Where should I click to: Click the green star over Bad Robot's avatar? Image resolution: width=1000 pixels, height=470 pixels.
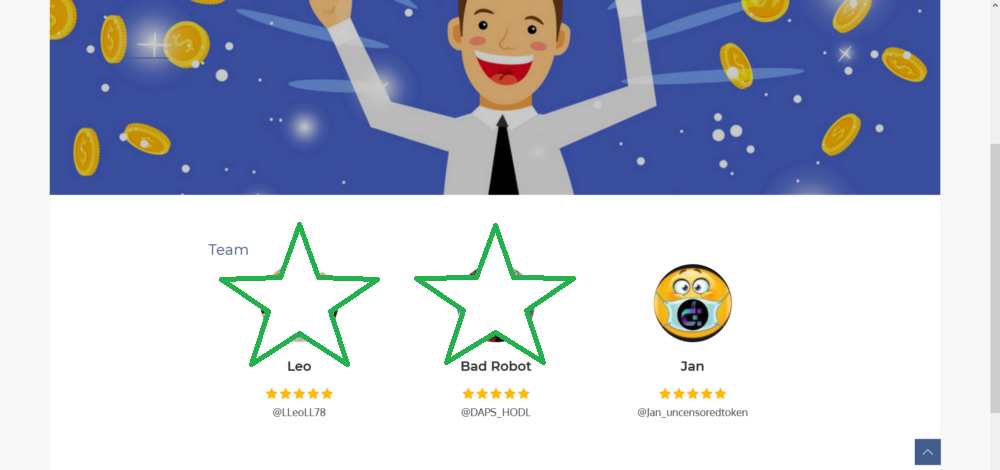495,295
